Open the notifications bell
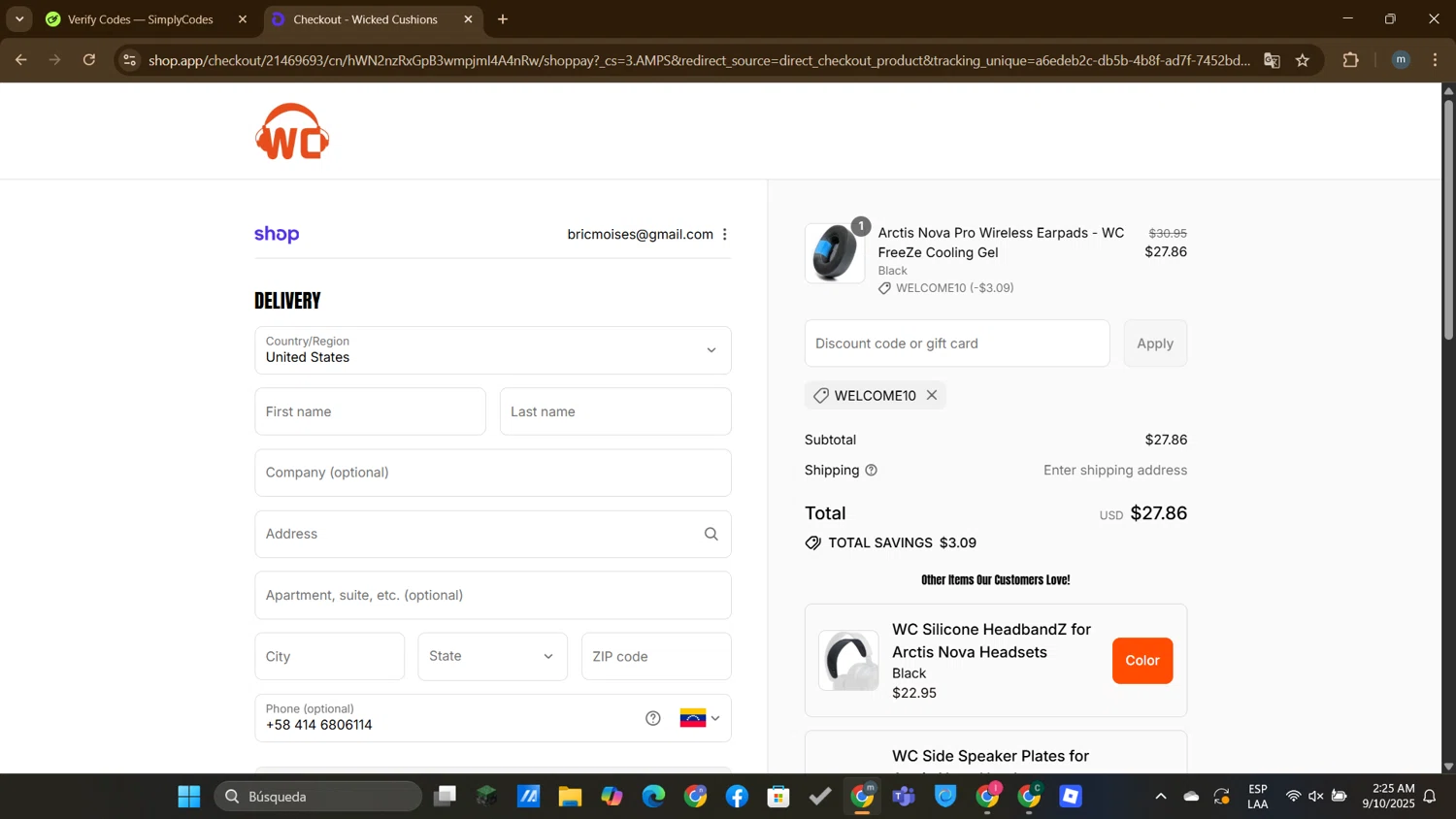The image size is (1456, 819). tap(1430, 797)
